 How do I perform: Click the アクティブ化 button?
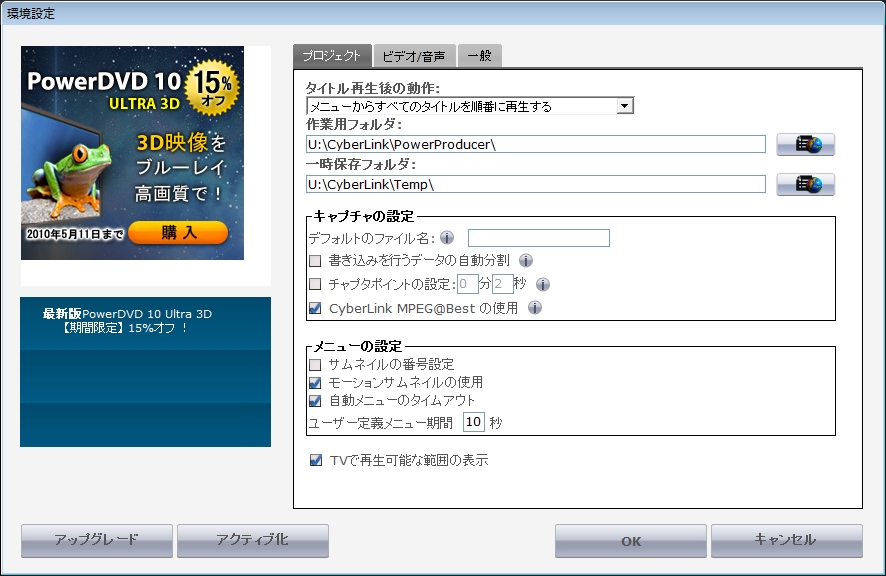(x=253, y=541)
